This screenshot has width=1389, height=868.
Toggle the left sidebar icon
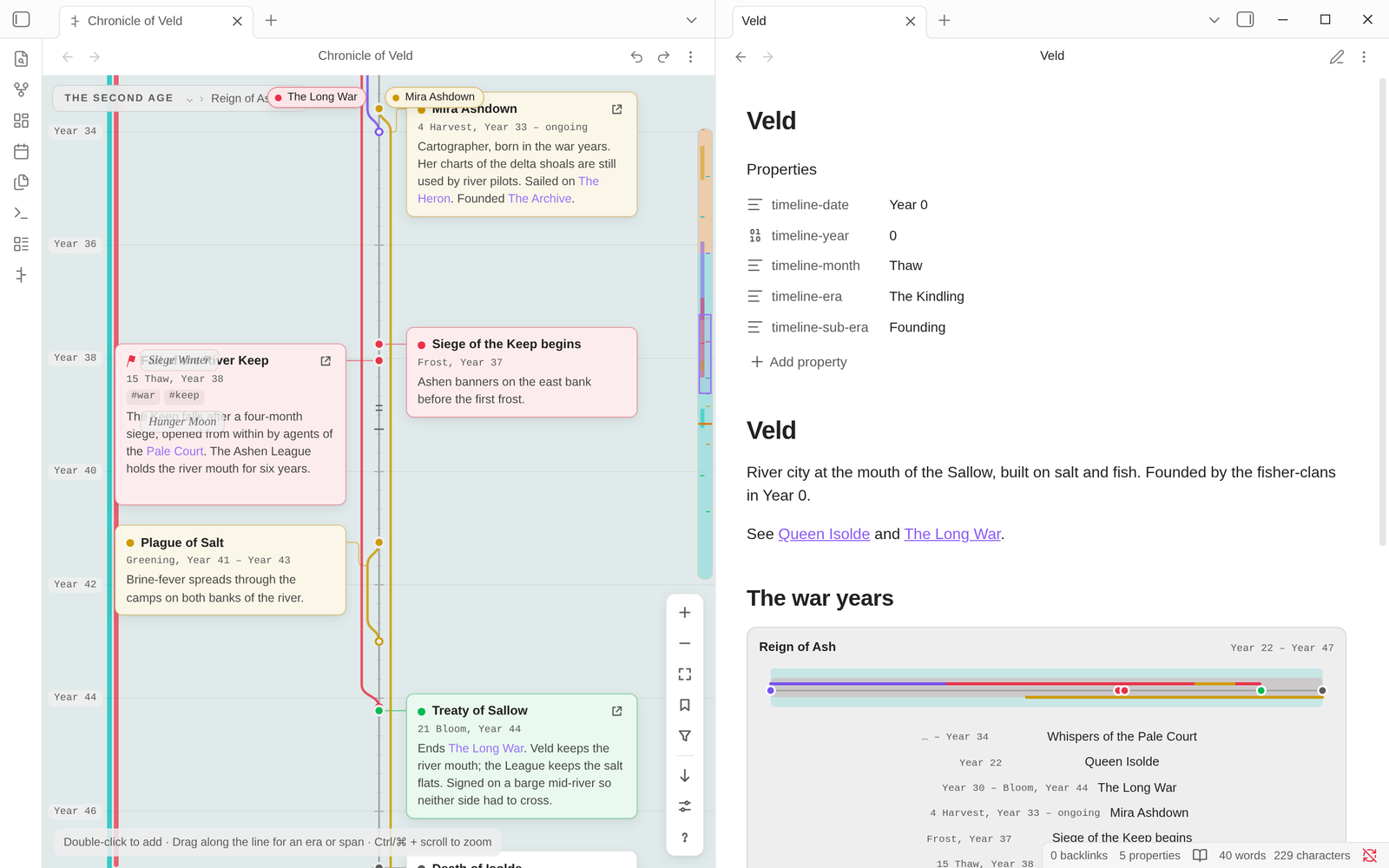point(22,19)
